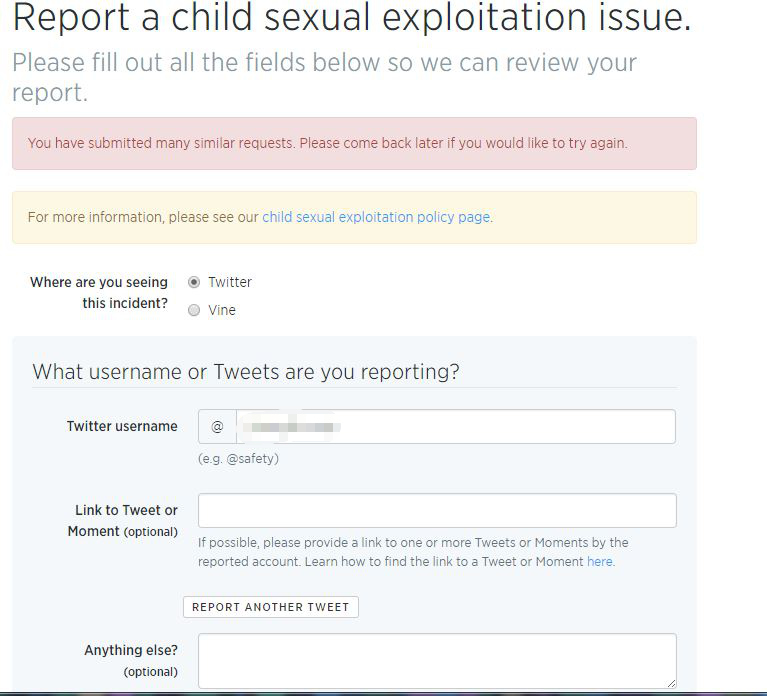Click the Twitter username input field

(x=456, y=427)
